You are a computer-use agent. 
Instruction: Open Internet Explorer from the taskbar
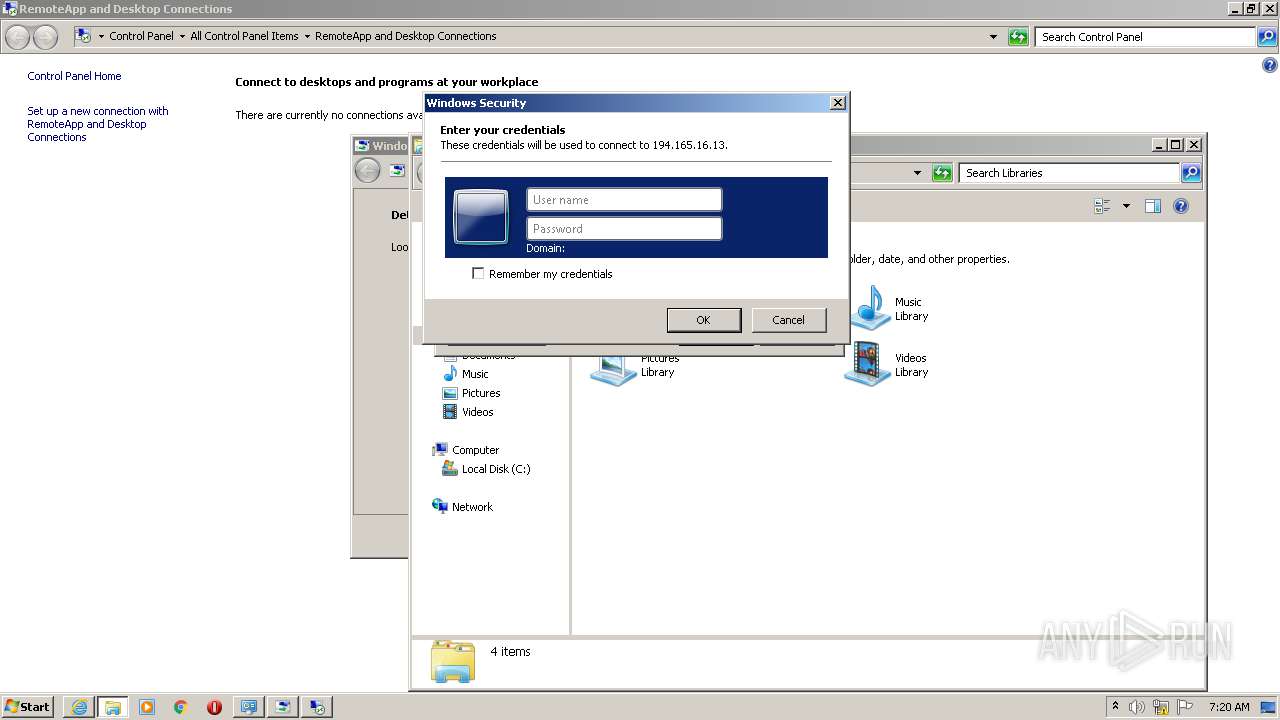tap(79, 707)
